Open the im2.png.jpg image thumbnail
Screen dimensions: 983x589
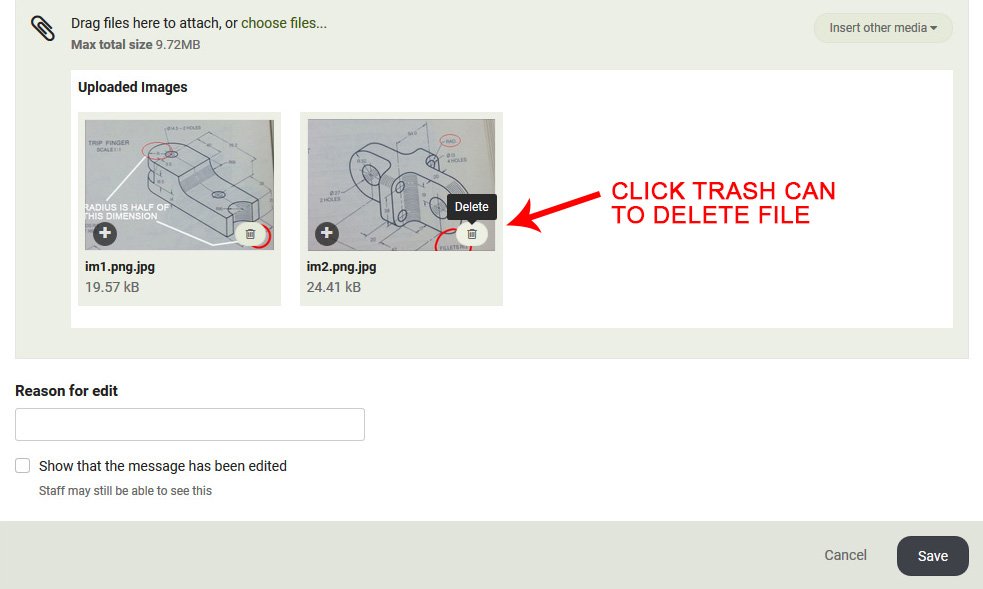tap(401, 185)
